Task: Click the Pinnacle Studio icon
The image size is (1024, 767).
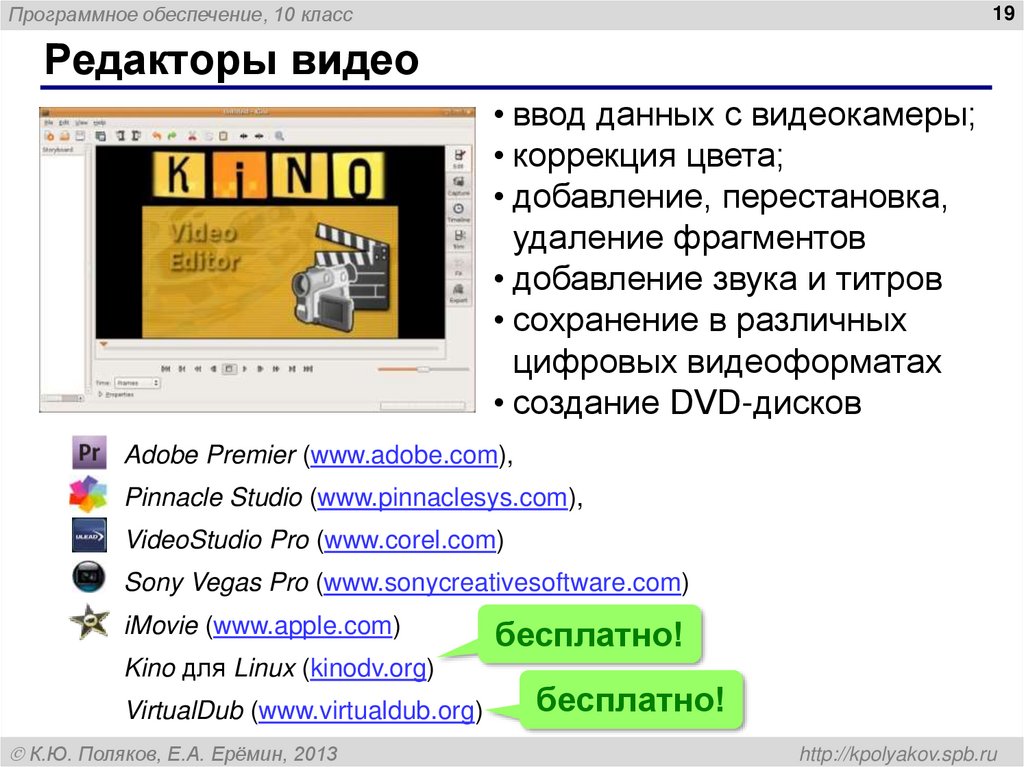Action: coord(88,496)
